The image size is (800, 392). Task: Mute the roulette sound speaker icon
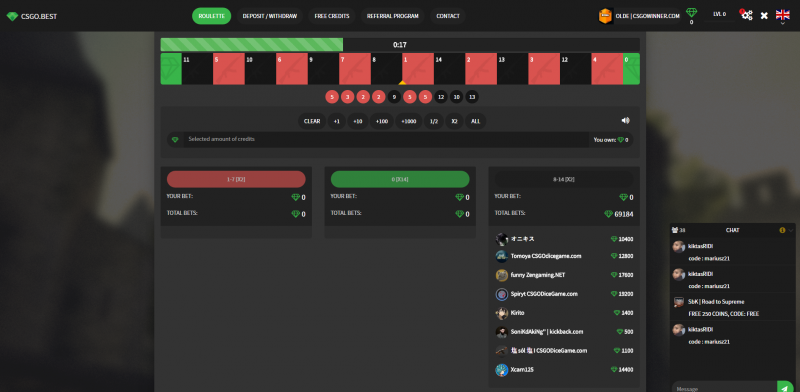pos(626,120)
